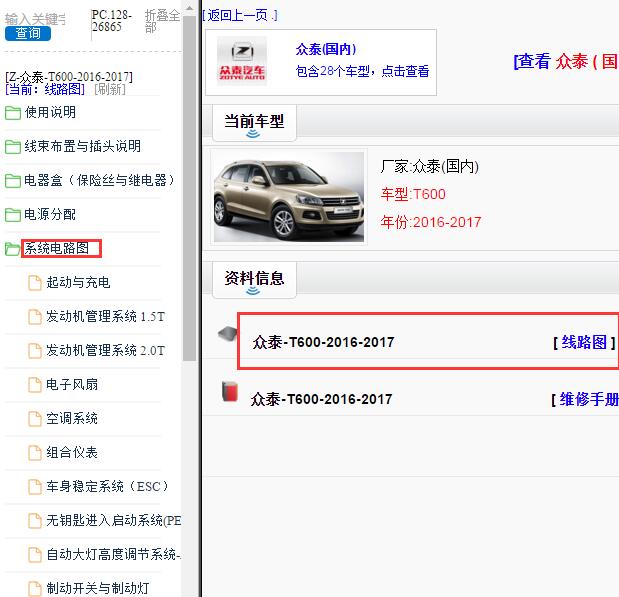This screenshot has height=597, width=619.
Task: Click the open folder icon beside 系统电路图
Action: click(13, 249)
